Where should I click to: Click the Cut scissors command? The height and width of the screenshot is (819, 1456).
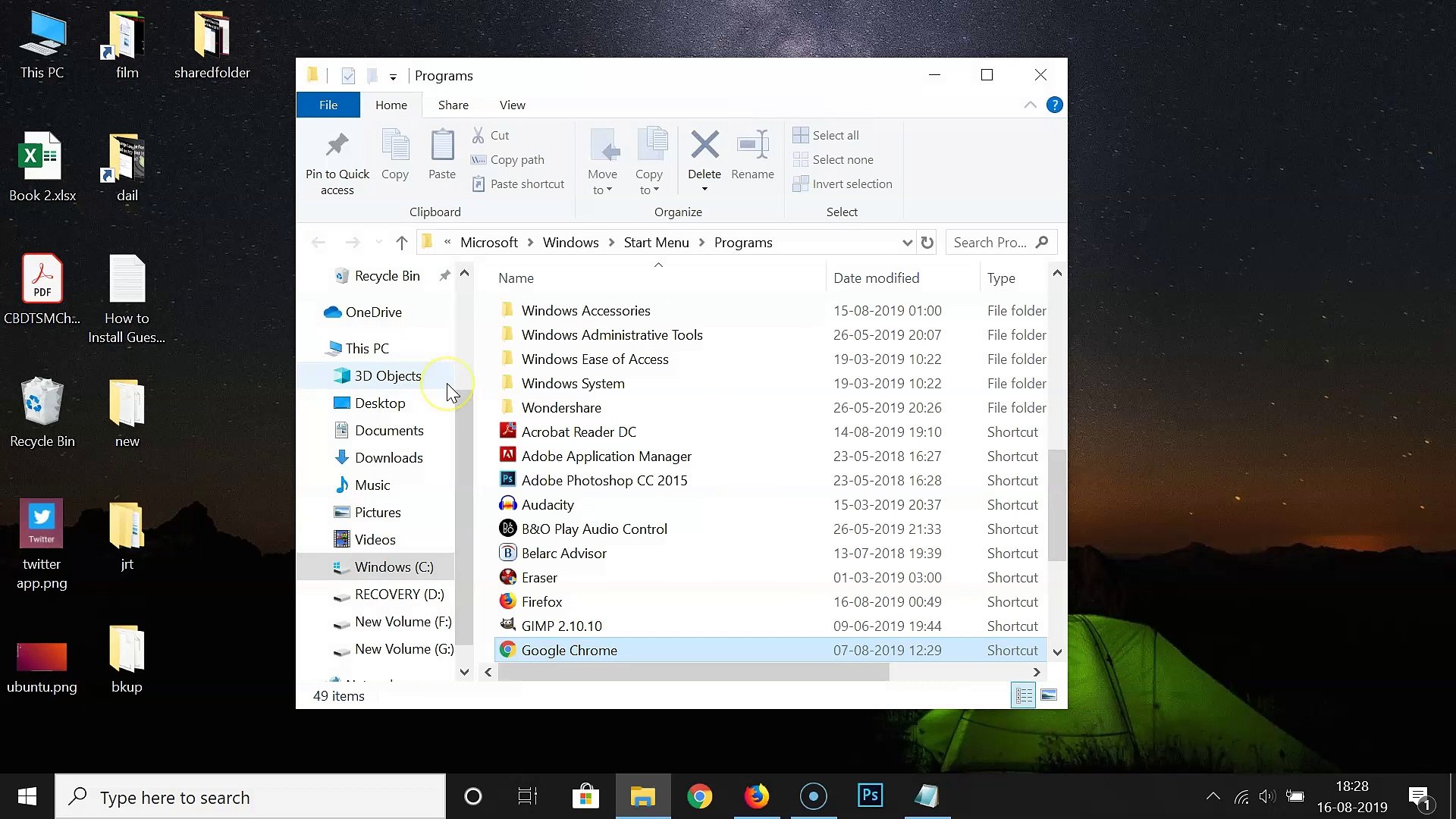[490, 135]
